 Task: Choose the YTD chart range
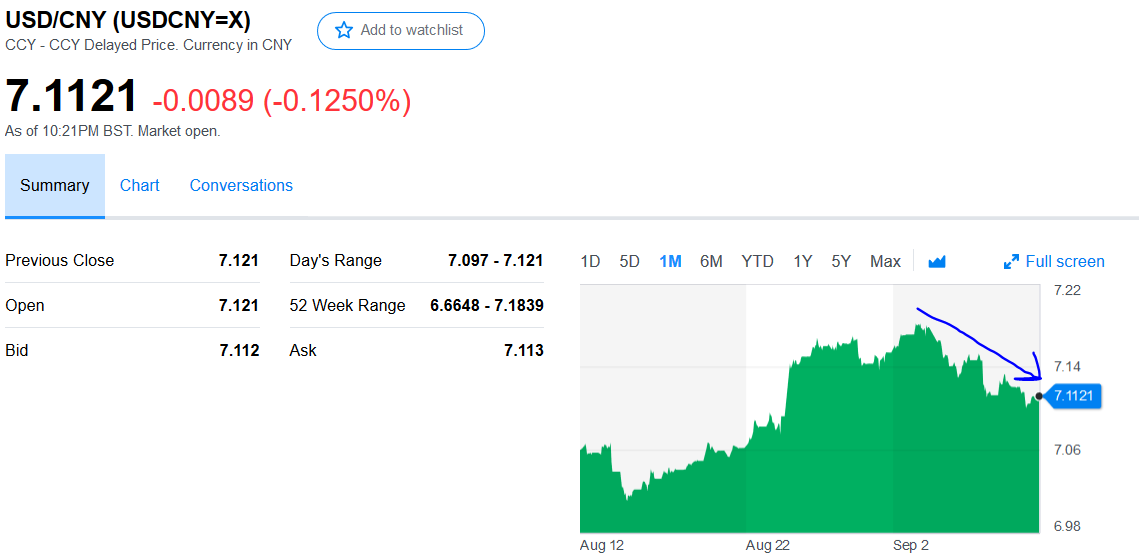click(x=758, y=261)
